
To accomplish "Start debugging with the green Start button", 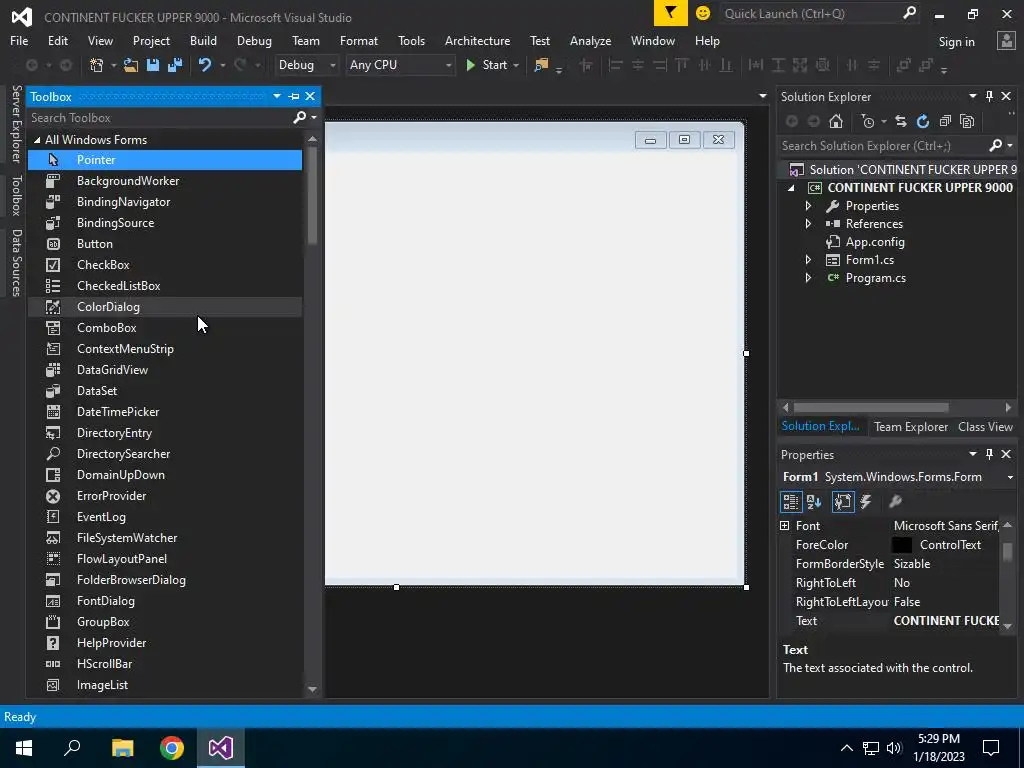I will point(487,65).
